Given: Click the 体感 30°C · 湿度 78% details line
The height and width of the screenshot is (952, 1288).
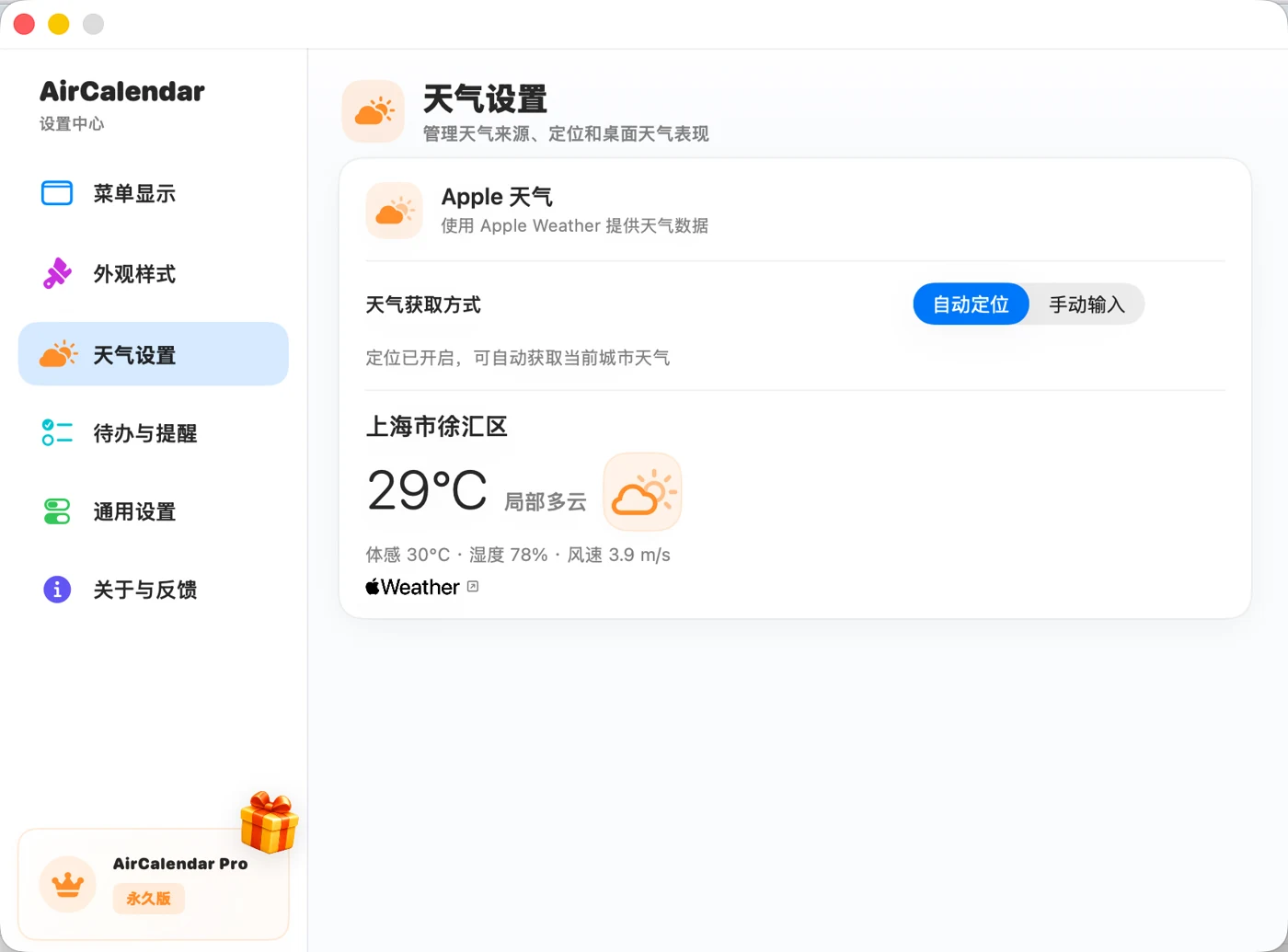Looking at the screenshot, I should (518, 555).
